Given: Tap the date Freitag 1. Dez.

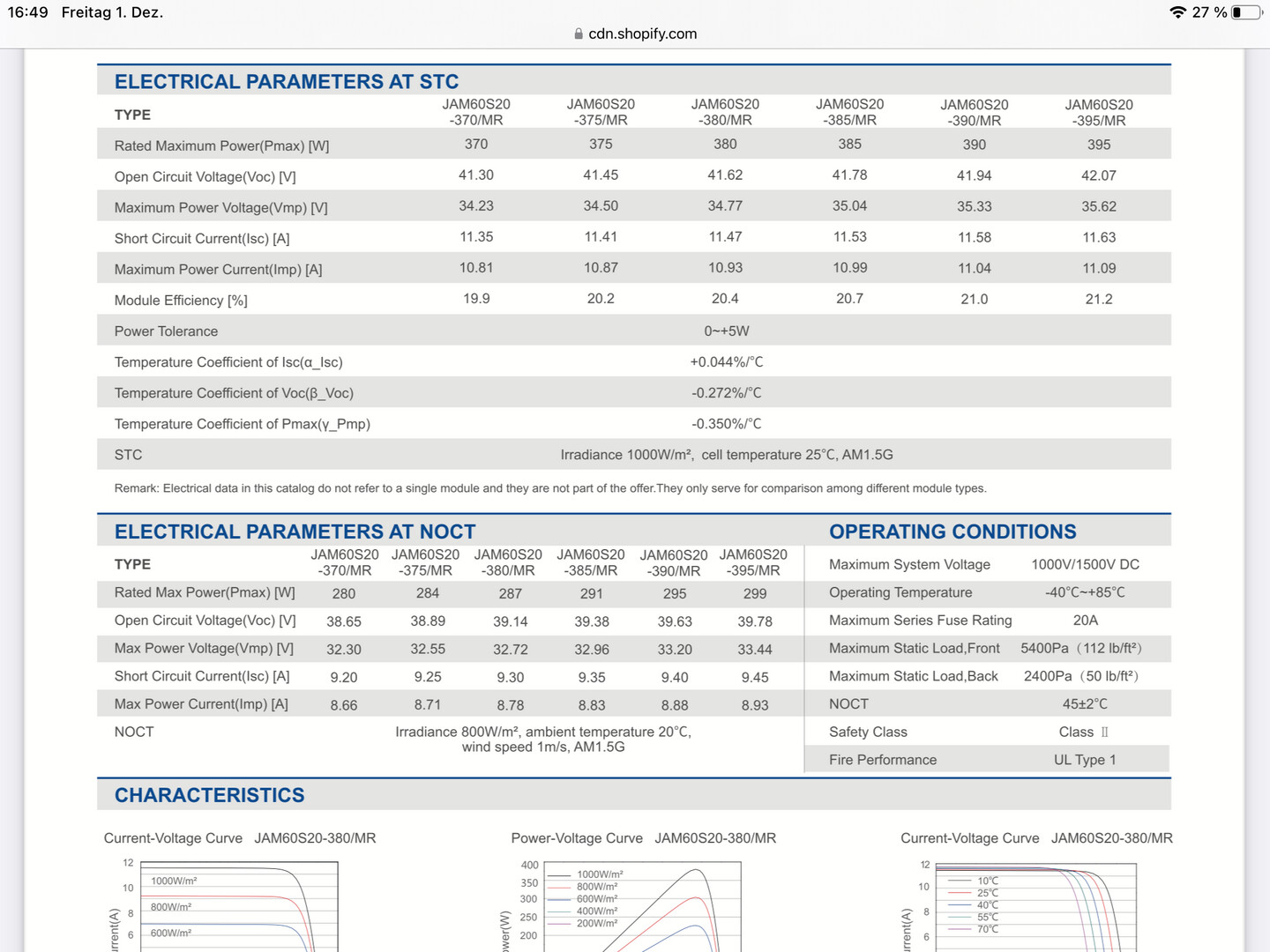Looking at the screenshot, I should tap(112, 12).
